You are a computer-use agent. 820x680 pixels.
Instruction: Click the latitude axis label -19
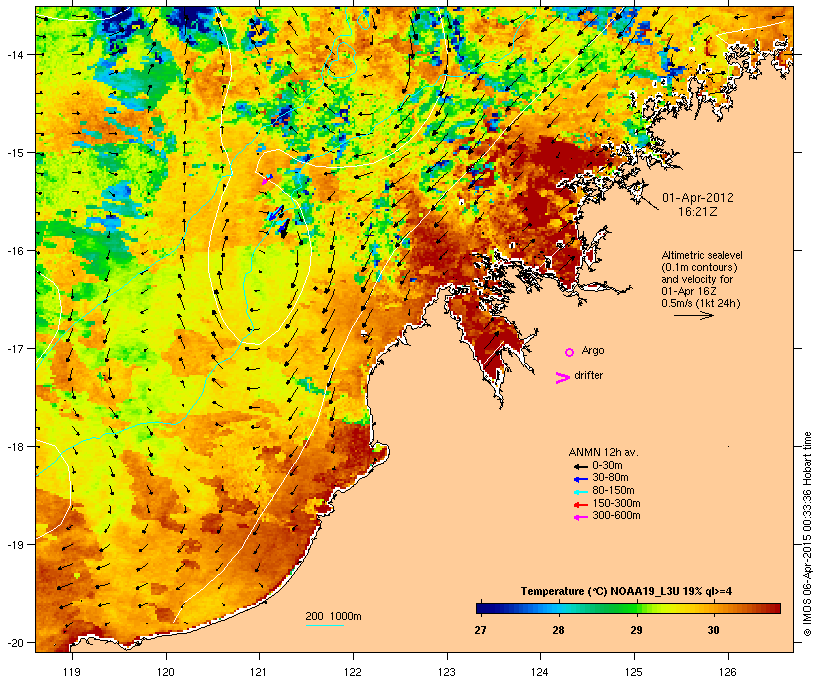14,545
